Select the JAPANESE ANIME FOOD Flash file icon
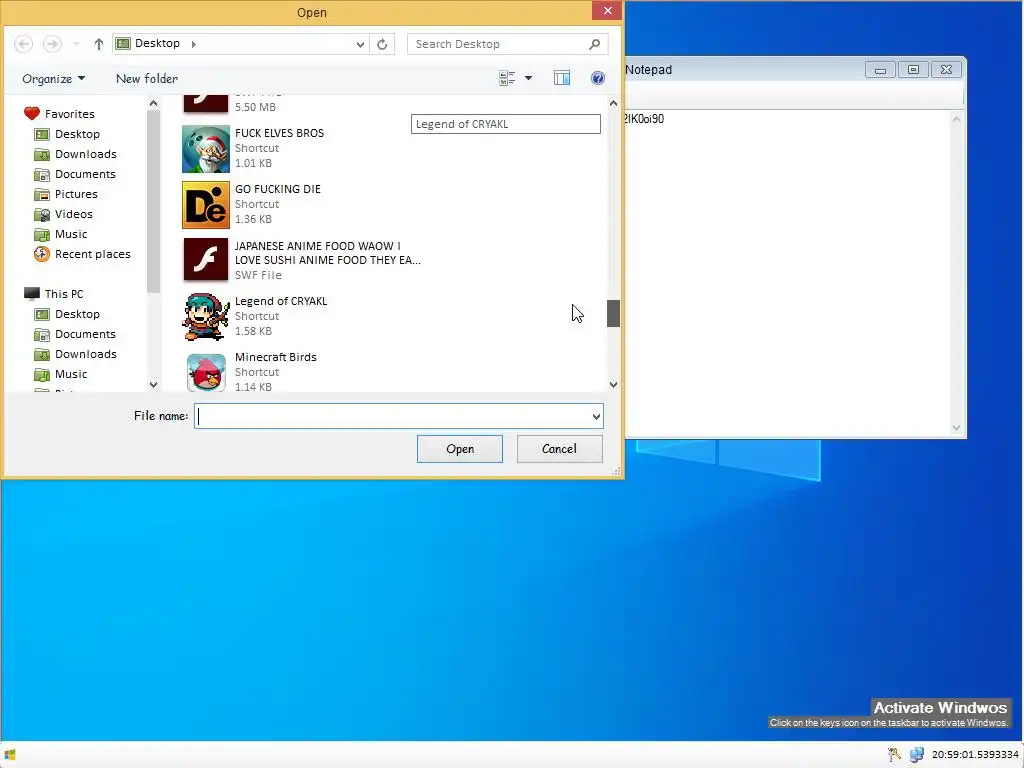This screenshot has height=768, width=1024. [206, 259]
